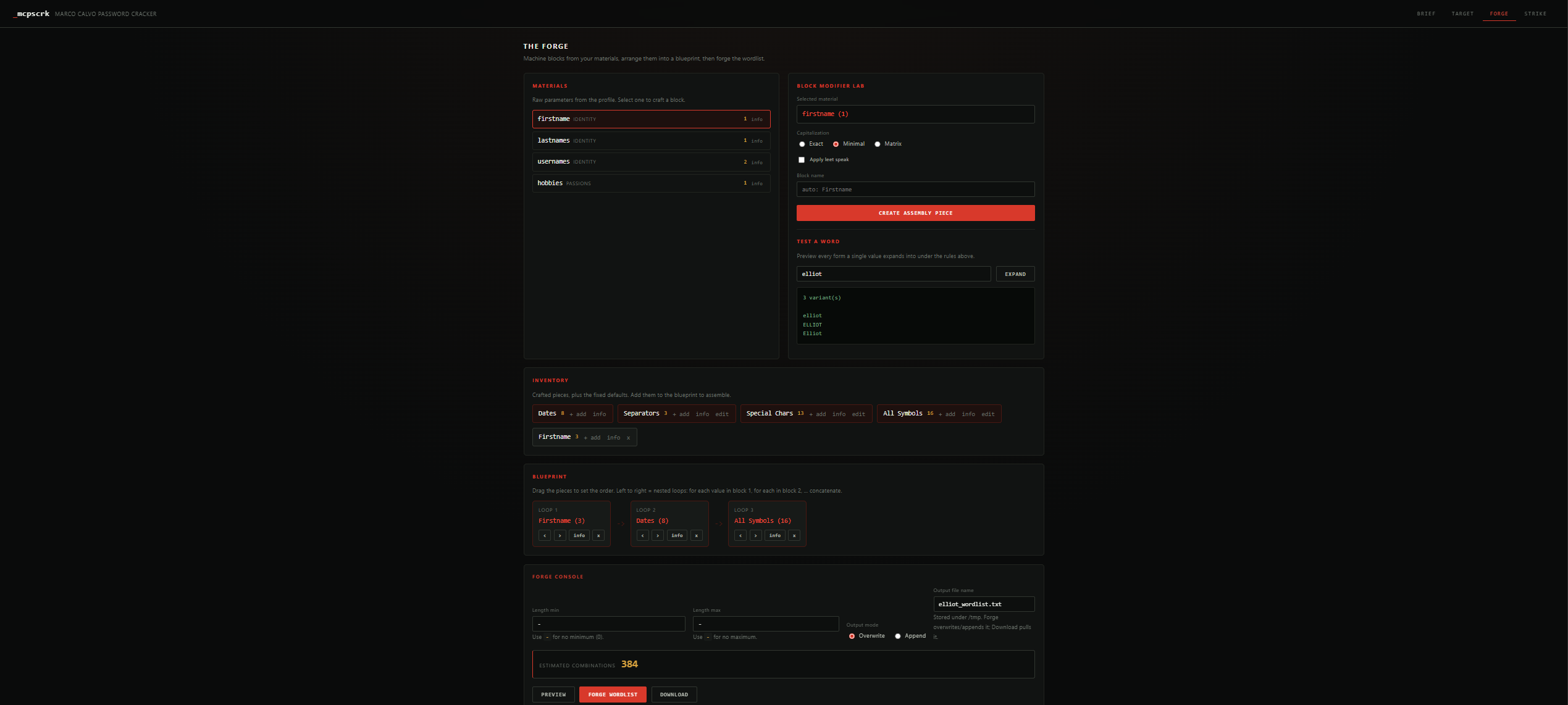Click Forge Wordlist button
Viewport: 1568px width, 705px height.
click(613, 695)
